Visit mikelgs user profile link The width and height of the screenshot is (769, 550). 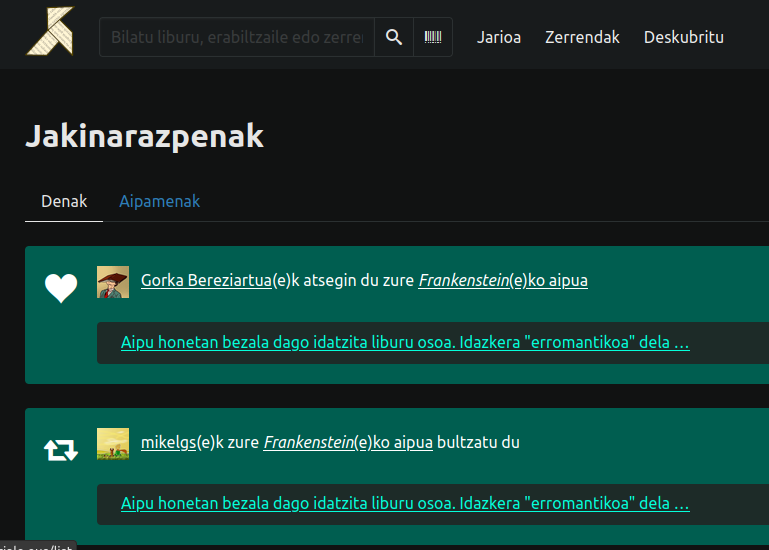pyautogui.click(x=168, y=443)
